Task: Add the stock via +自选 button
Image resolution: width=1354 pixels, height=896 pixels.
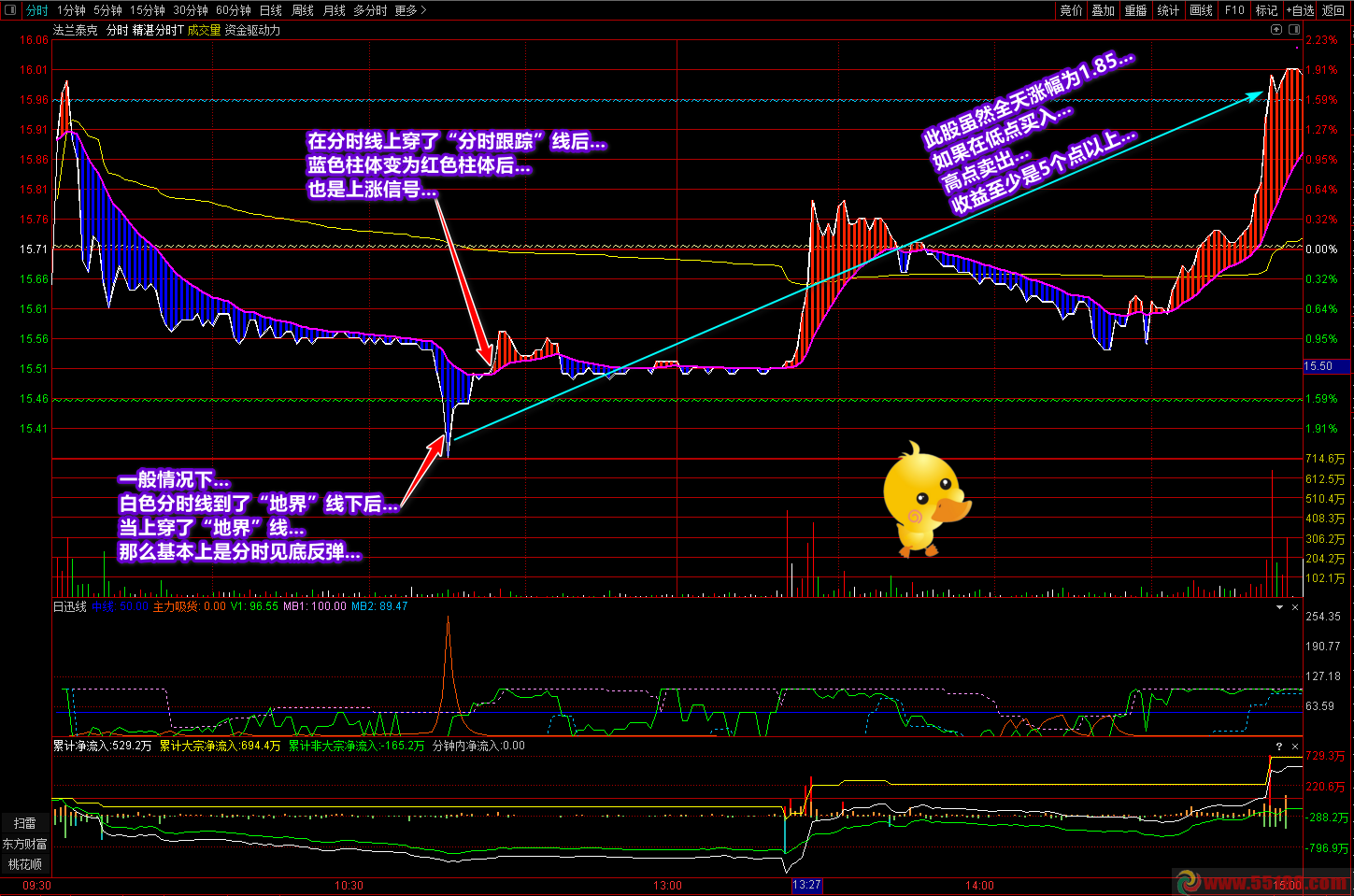Action: pyautogui.click(x=1300, y=10)
